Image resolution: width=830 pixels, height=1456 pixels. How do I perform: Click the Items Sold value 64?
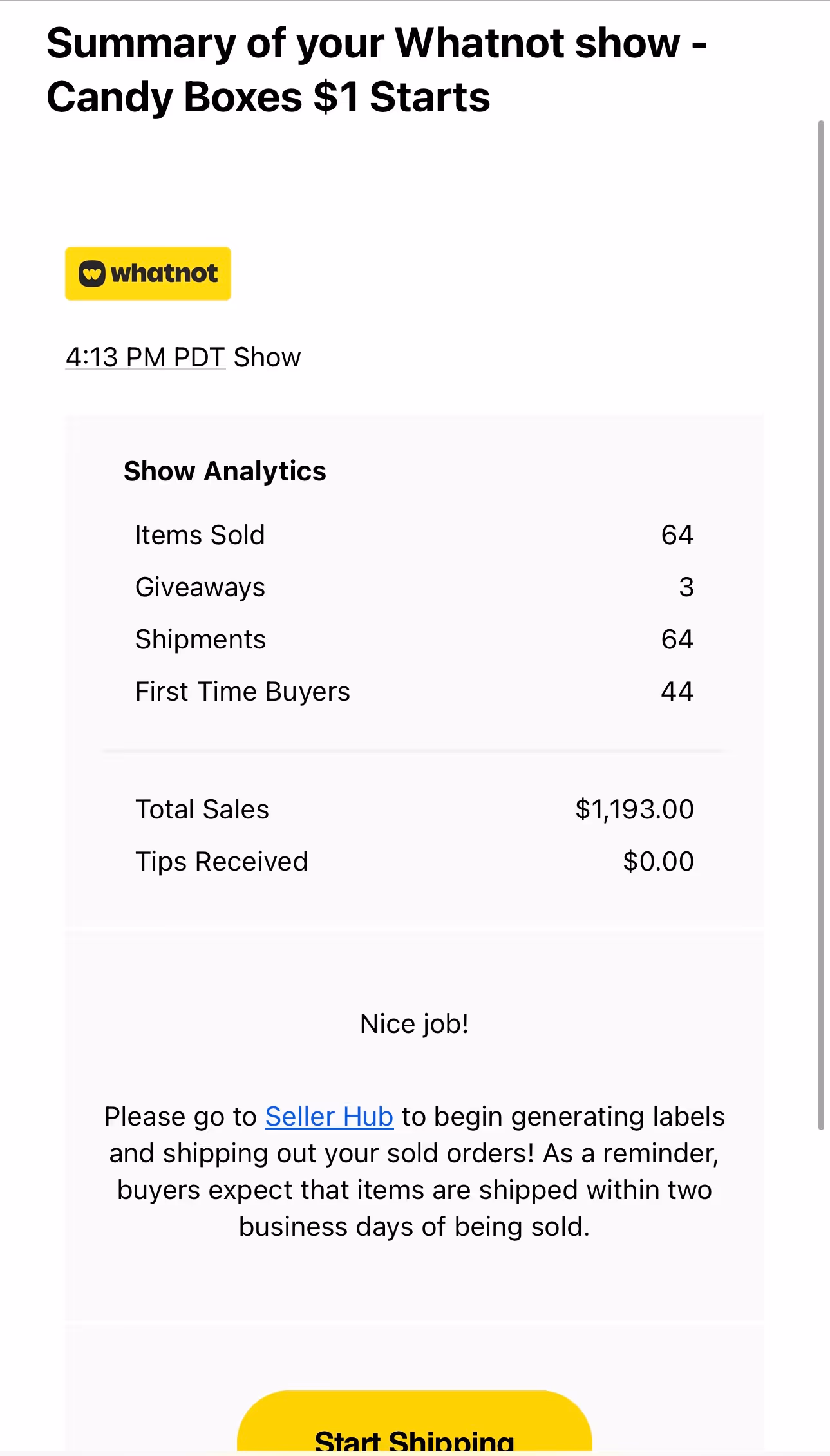677,535
